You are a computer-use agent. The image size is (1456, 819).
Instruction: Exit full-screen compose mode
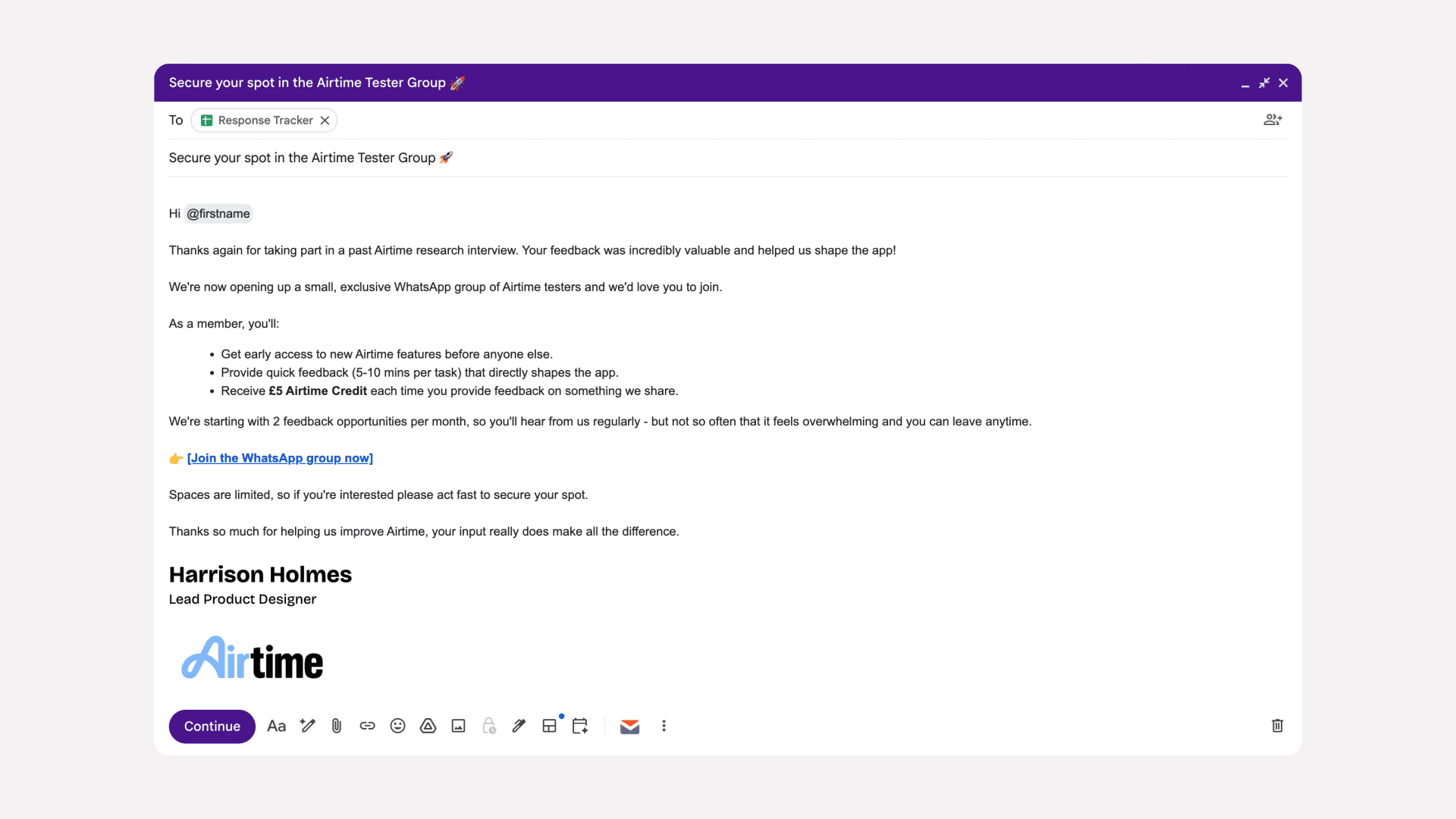coord(1264,83)
